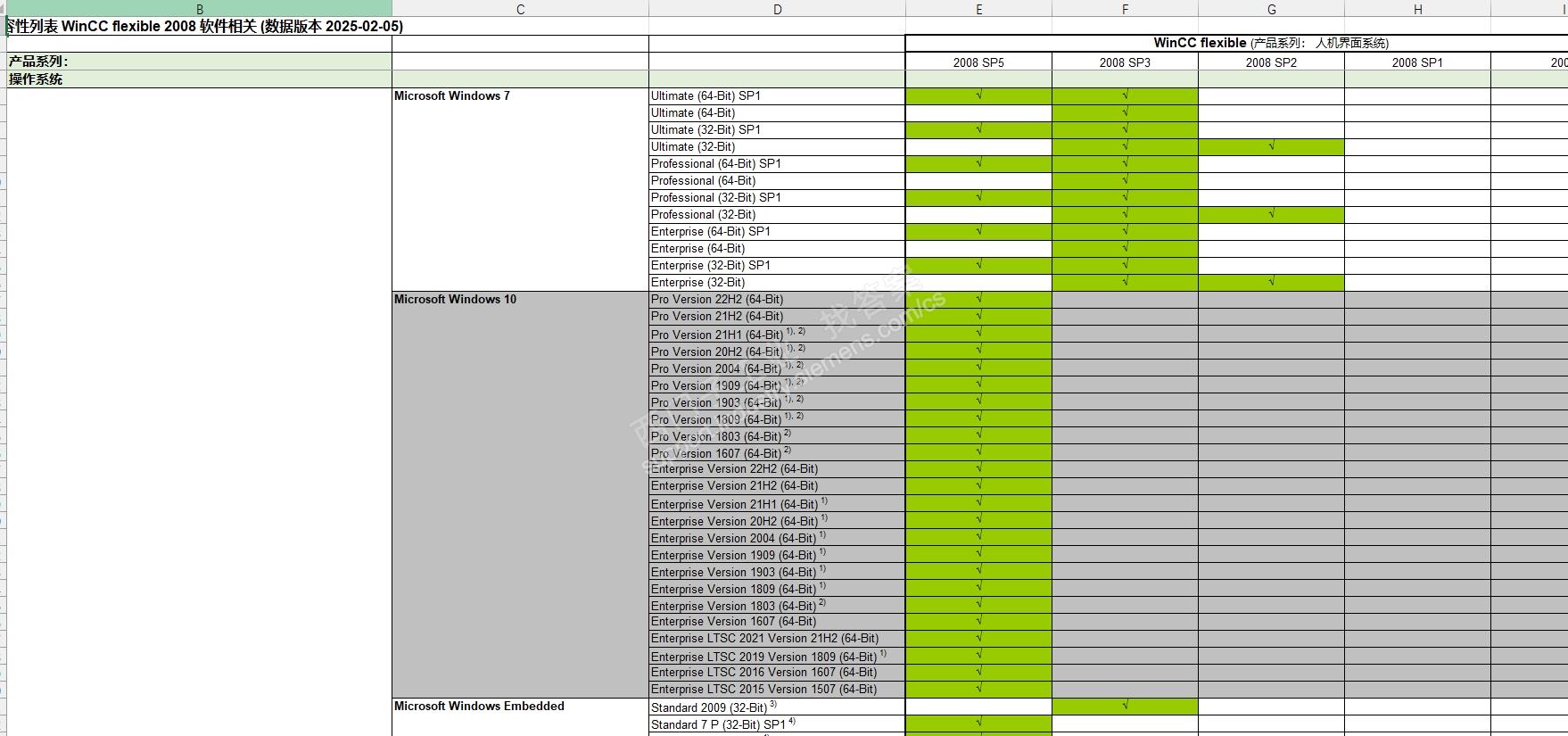This screenshot has width=1568, height=736.
Task: Click 2008 SP5 check mark for Enterprise LTSC 2021
Action: coord(978,637)
